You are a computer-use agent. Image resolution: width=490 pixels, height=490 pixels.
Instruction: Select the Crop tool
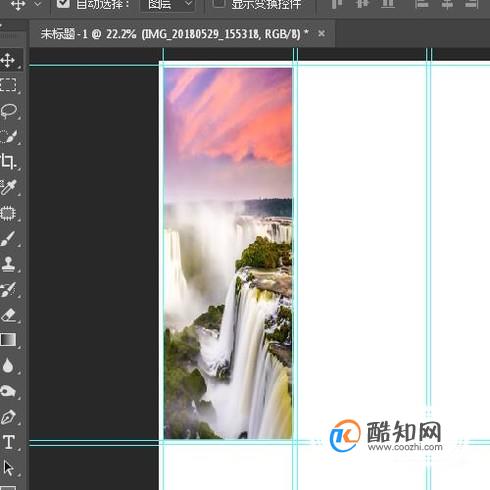pyautogui.click(x=8, y=162)
